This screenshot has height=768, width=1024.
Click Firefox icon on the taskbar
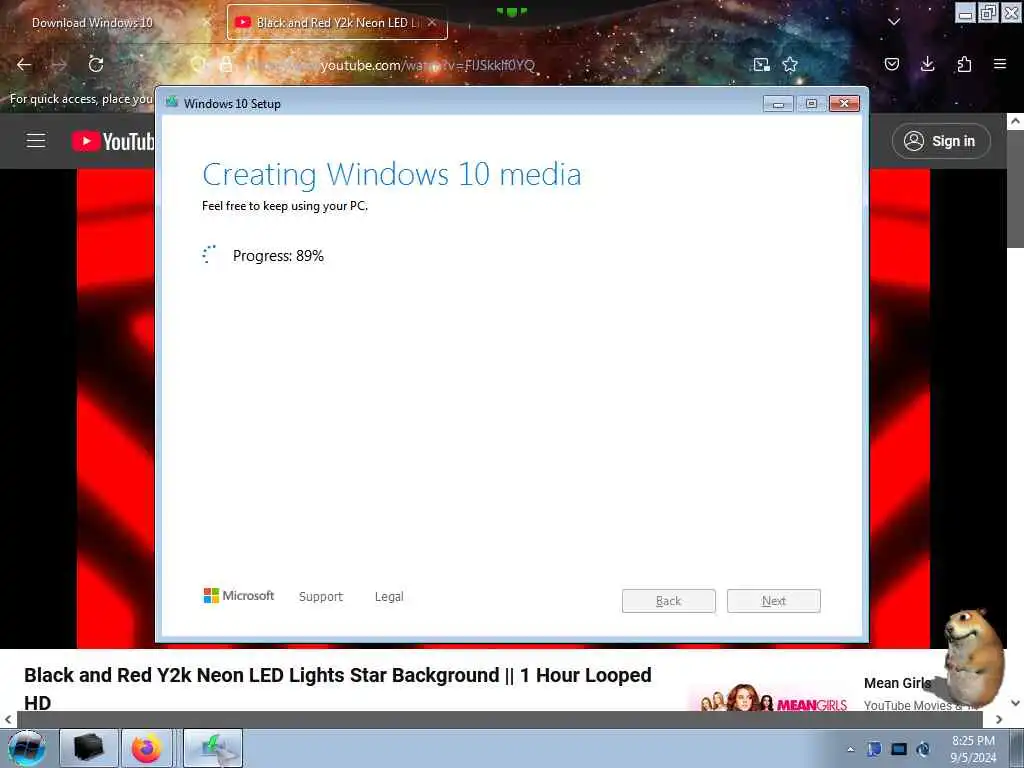(x=147, y=748)
